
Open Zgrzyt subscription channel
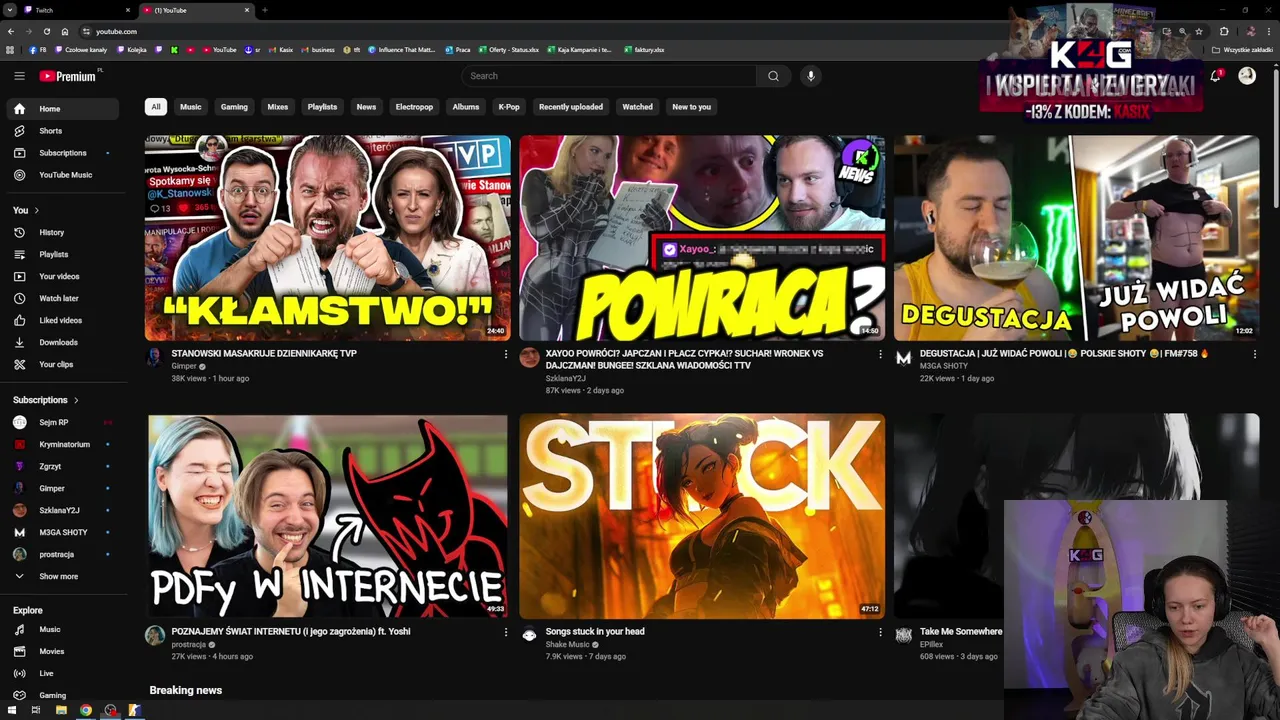pyautogui.click(x=63, y=466)
